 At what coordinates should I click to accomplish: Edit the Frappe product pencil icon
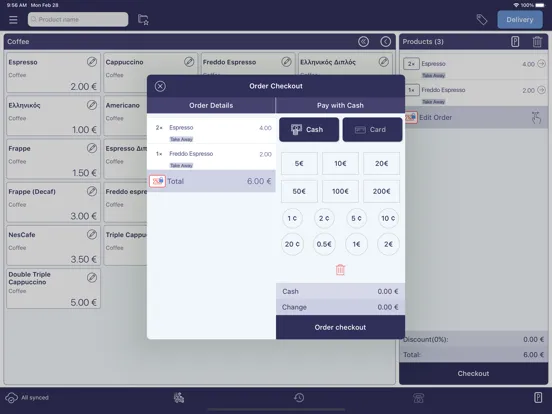[x=92, y=148]
